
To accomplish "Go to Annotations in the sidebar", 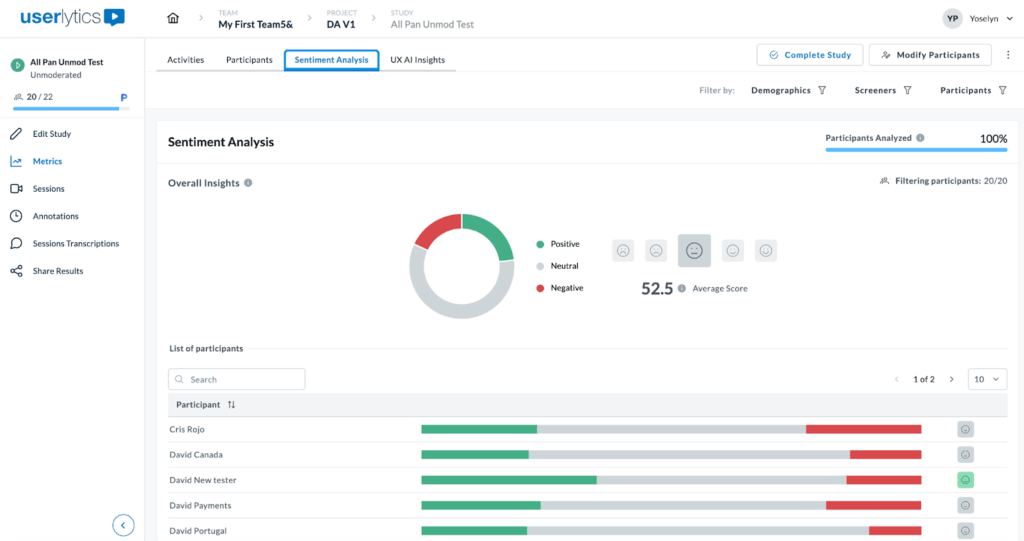I will point(55,216).
